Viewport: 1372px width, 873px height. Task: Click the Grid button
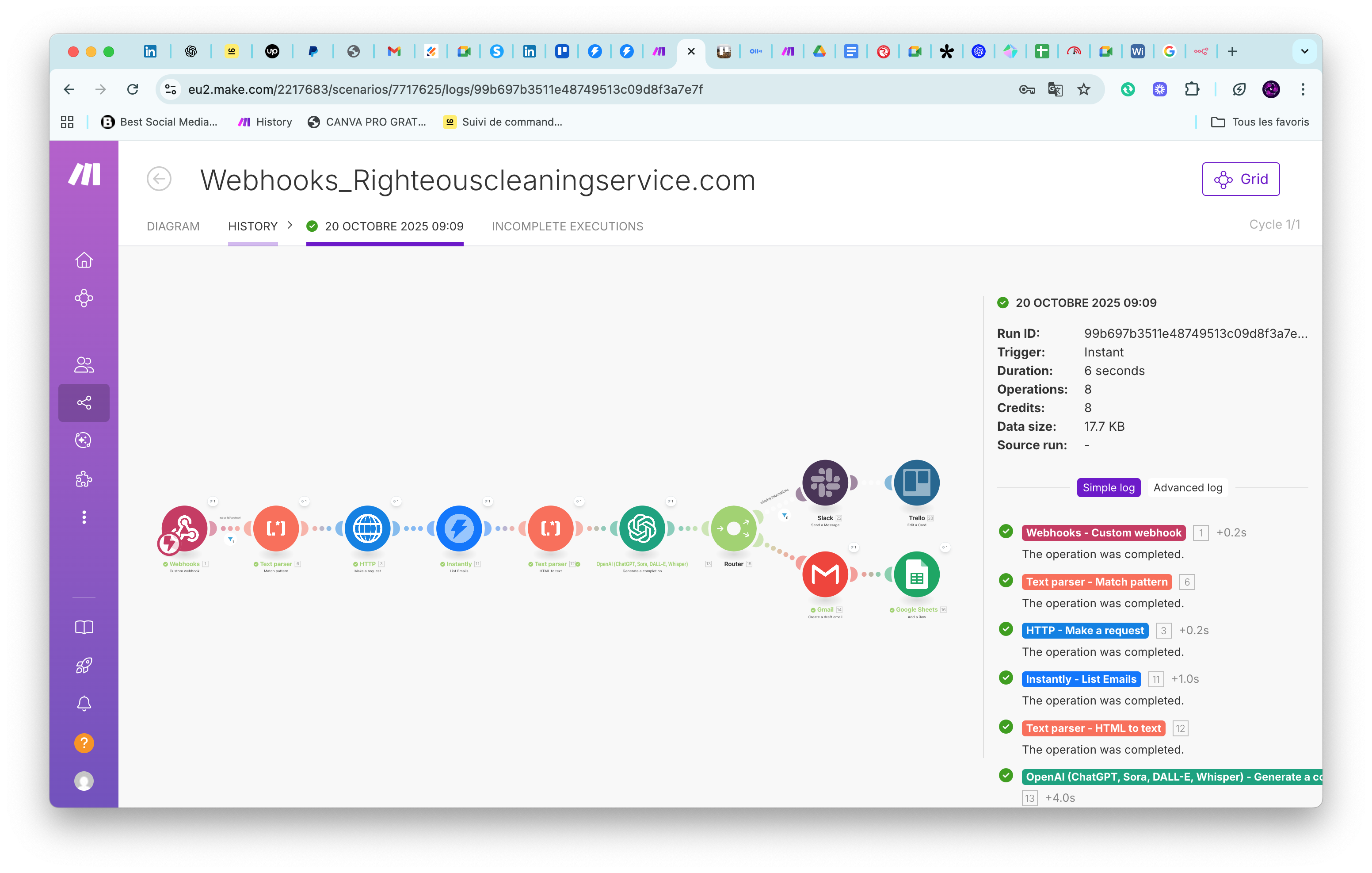pos(1240,179)
